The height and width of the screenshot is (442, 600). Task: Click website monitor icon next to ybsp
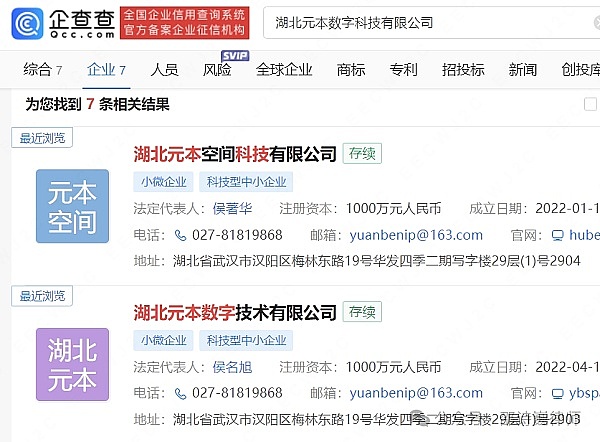pos(558,393)
